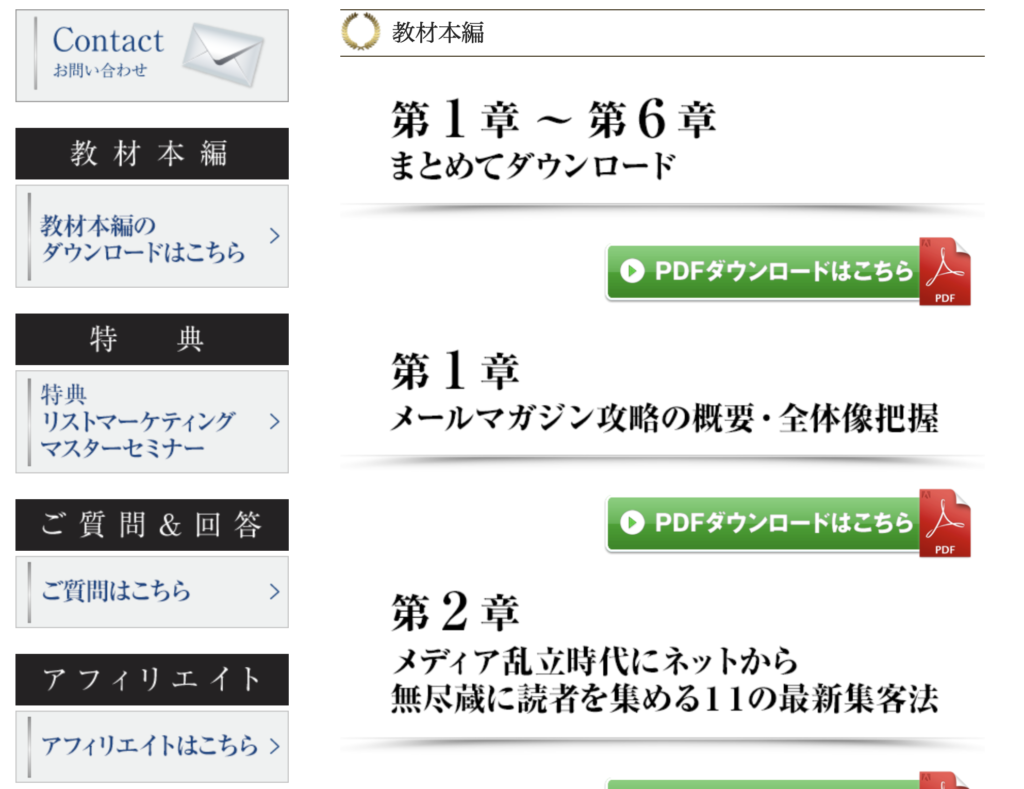Click the play circle on the 第1章 PDF button

pos(632,523)
